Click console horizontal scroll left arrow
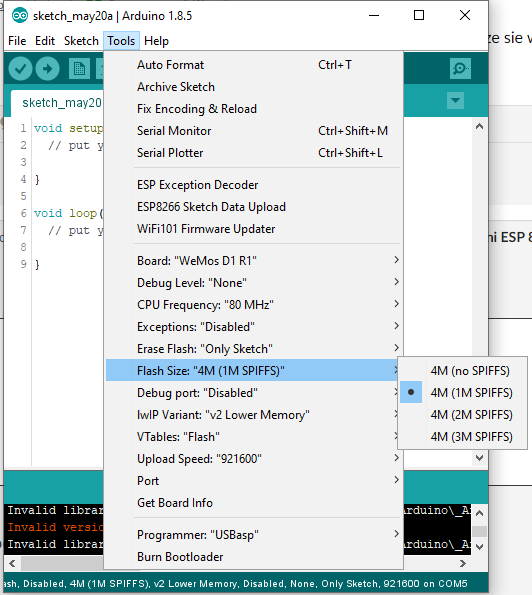 12,564
